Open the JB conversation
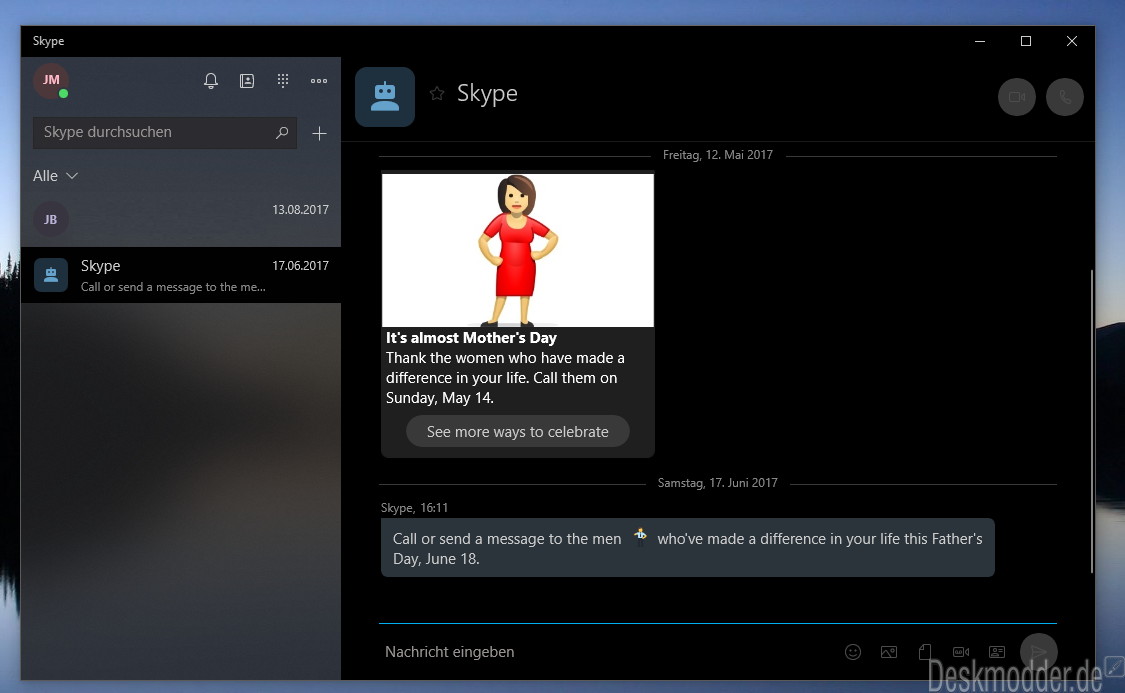Viewport: 1125px width, 693px height. coord(181,220)
